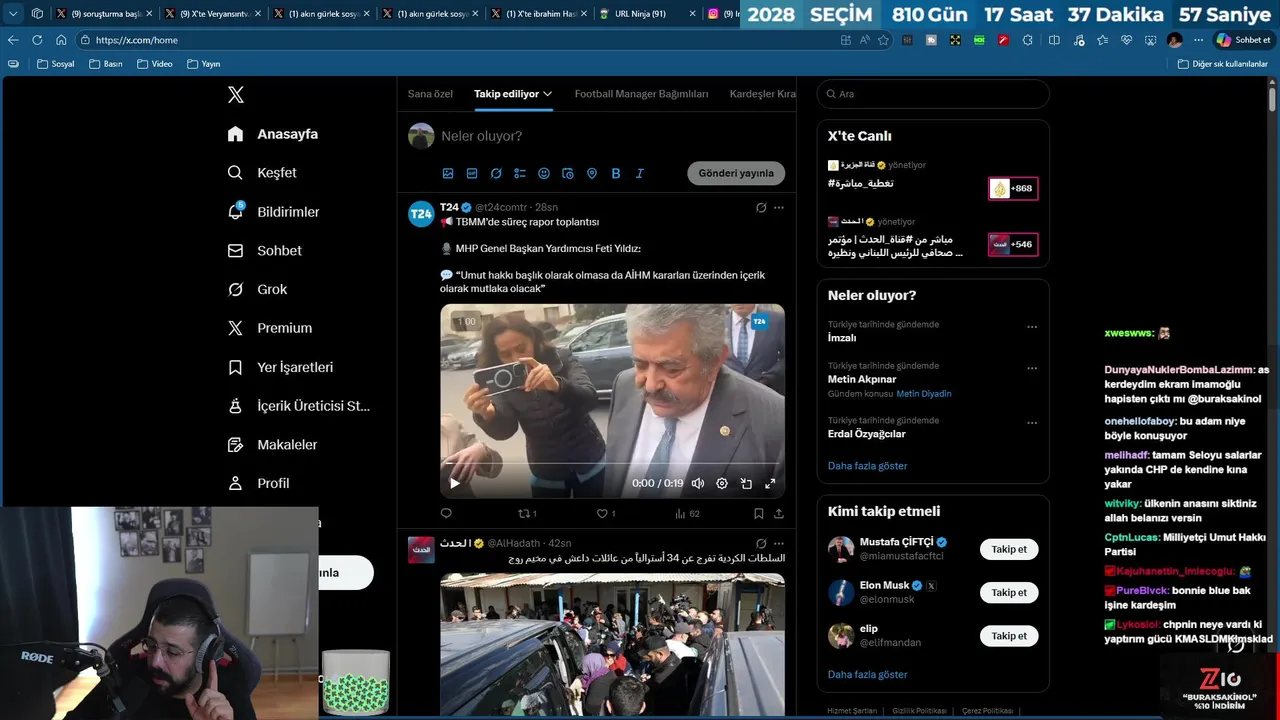
Task: Click the Gönderi yayınla button
Action: click(736, 173)
